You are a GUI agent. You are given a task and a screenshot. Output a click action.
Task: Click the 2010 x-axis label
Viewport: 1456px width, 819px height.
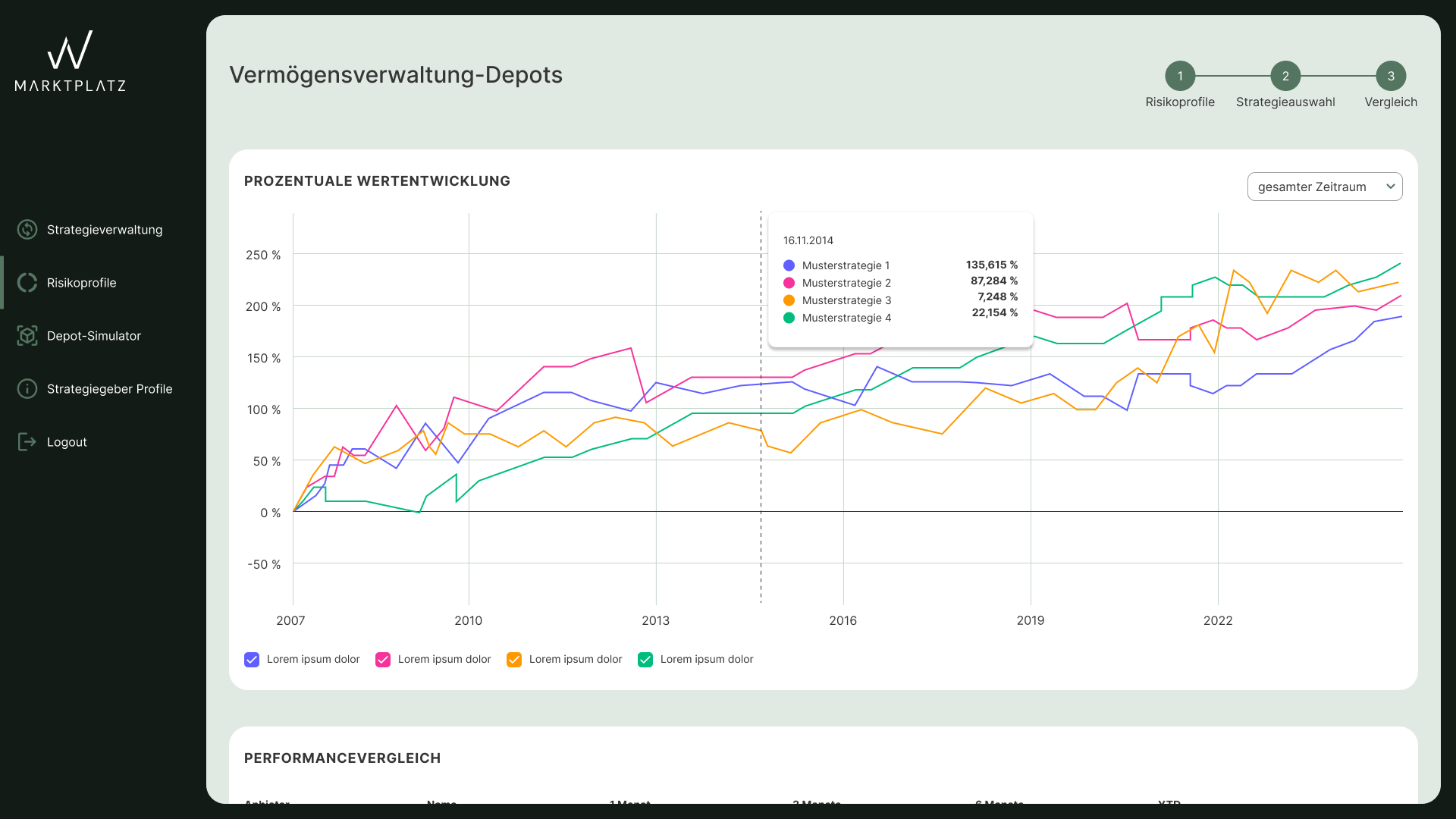click(469, 620)
